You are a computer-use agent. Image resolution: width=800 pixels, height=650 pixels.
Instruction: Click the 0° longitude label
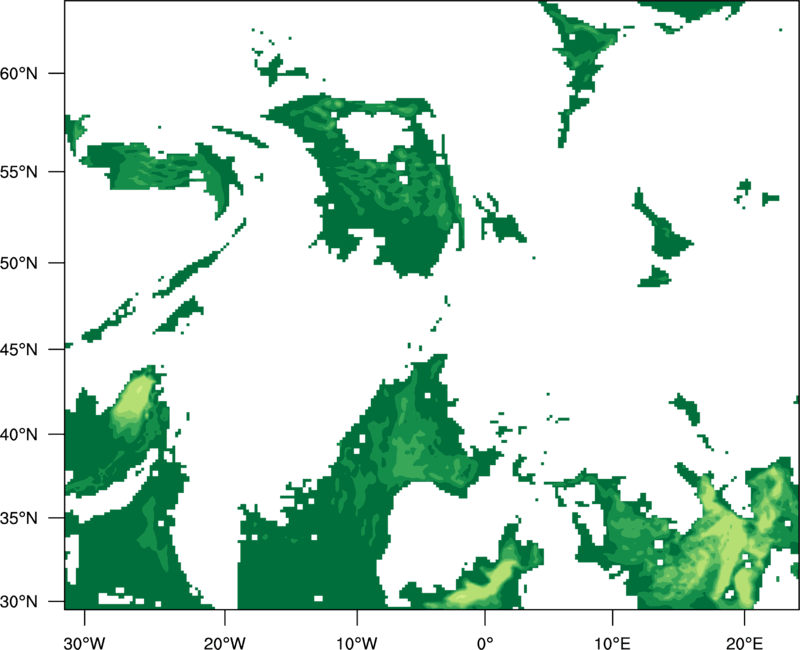pos(485,643)
